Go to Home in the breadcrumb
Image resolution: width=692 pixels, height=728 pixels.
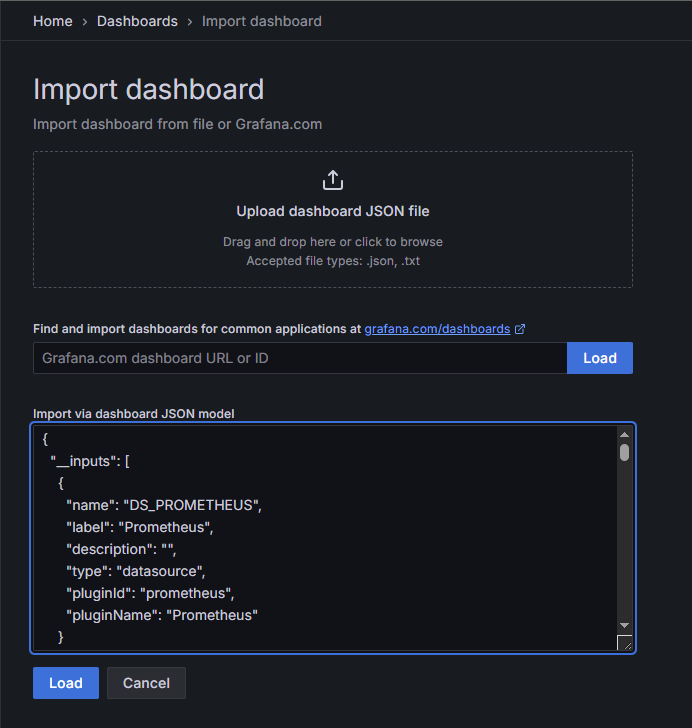[x=53, y=21]
